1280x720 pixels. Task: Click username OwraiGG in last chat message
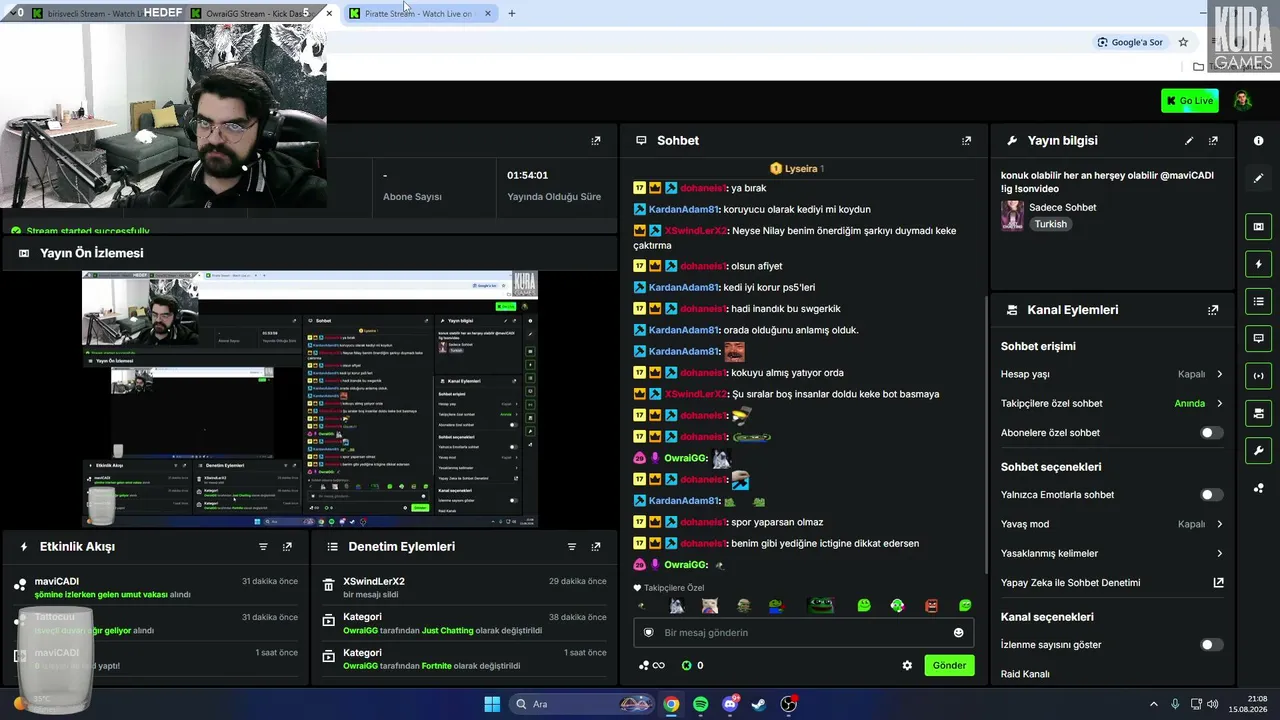pyautogui.click(x=686, y=565)
